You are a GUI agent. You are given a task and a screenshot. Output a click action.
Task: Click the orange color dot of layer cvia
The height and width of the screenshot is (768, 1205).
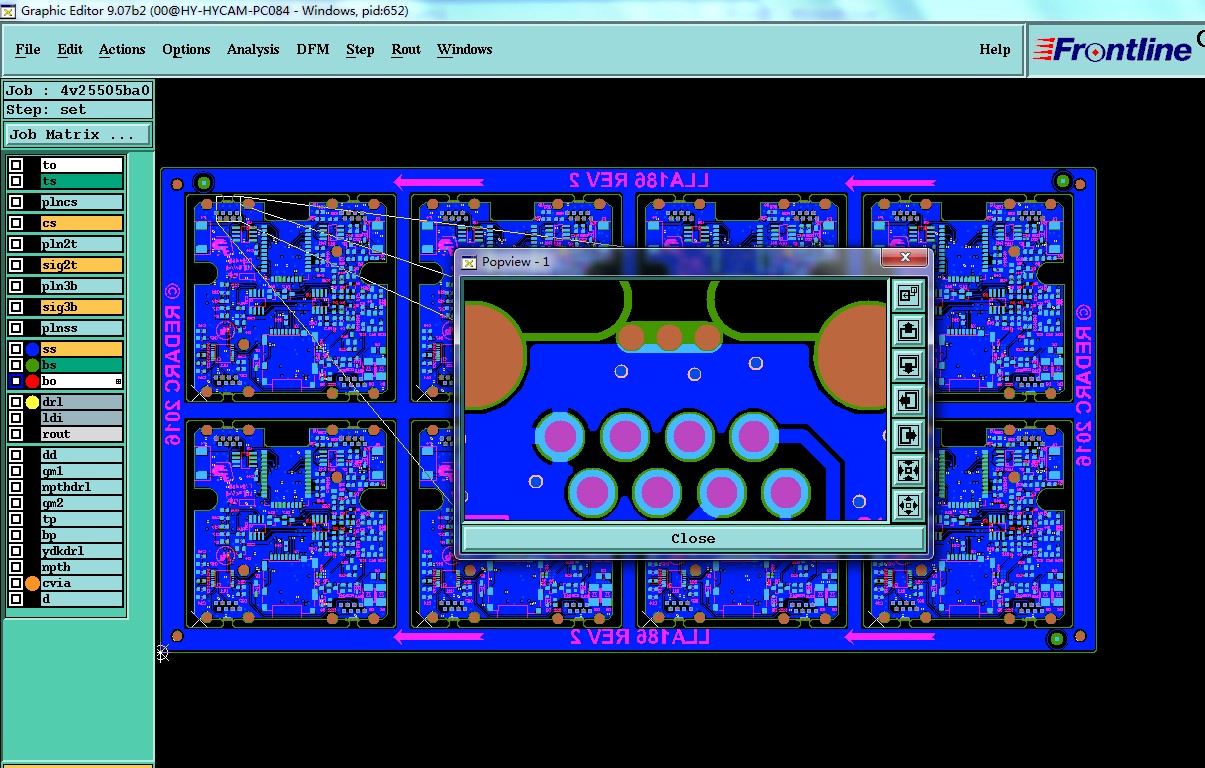click(32, 583)
